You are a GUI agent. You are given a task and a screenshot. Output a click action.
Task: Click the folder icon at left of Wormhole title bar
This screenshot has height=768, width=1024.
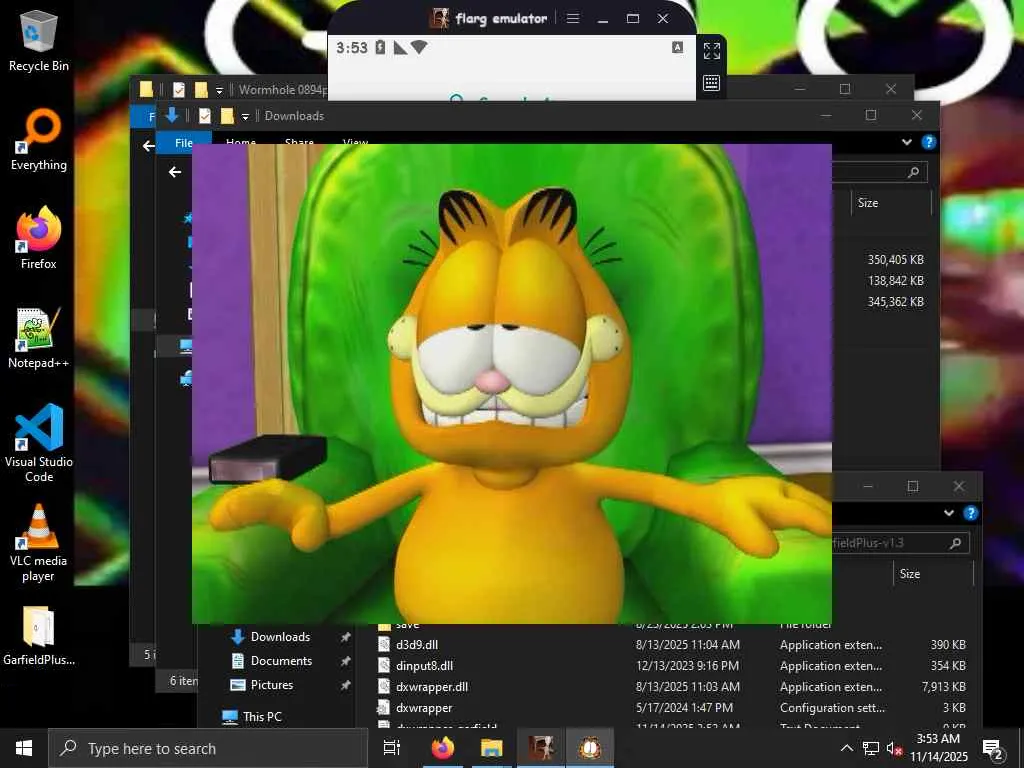(x=146, y=89)
